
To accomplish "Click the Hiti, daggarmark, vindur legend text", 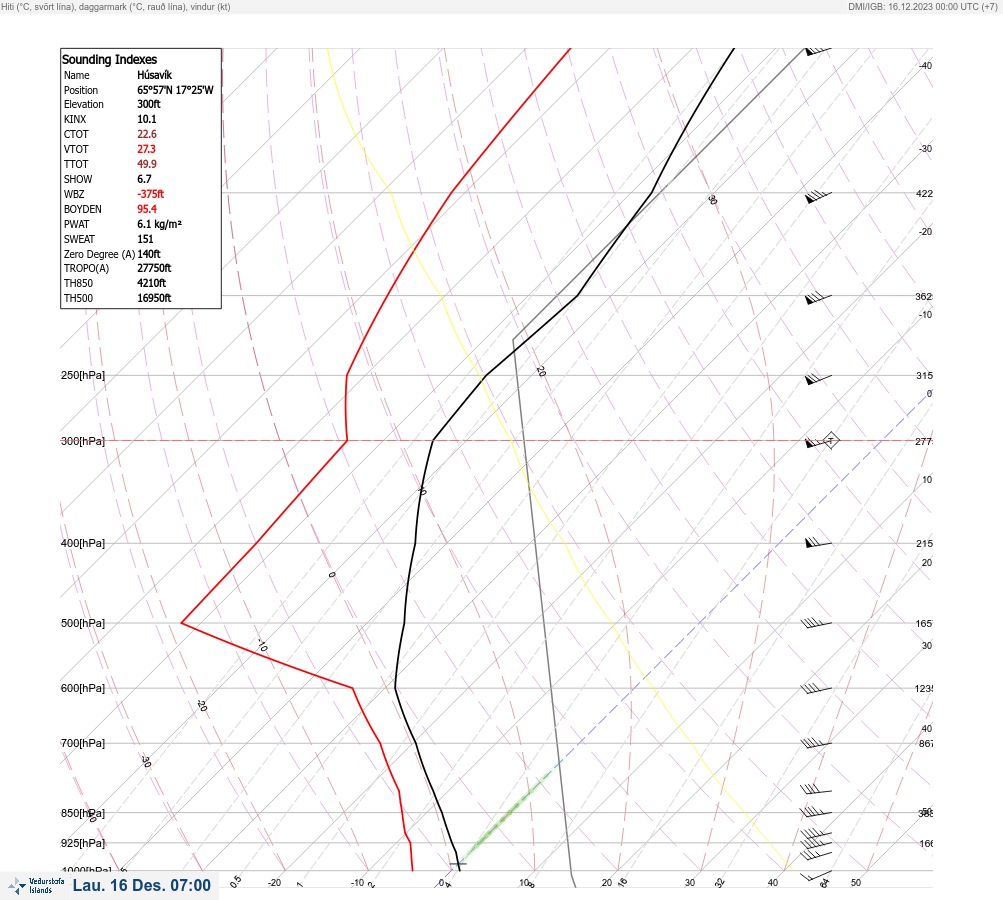I will point(116,6).
